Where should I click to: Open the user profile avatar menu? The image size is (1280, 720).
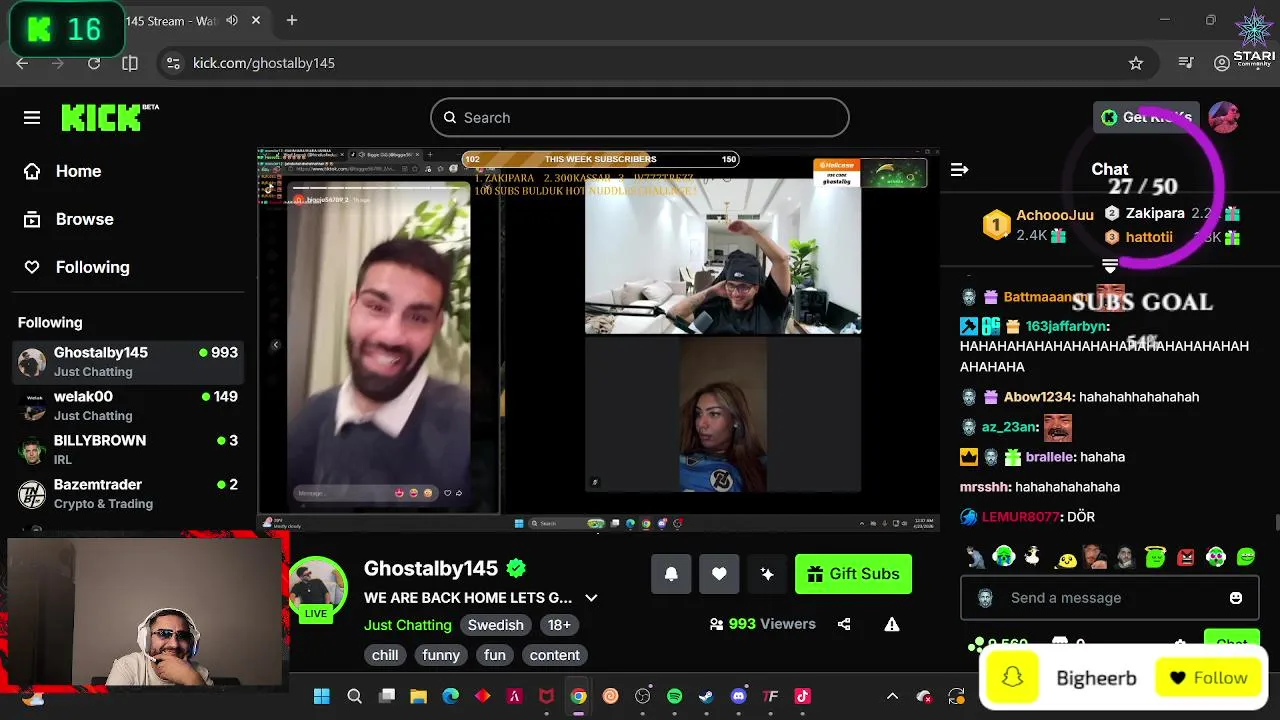[x=1224, y=117]
